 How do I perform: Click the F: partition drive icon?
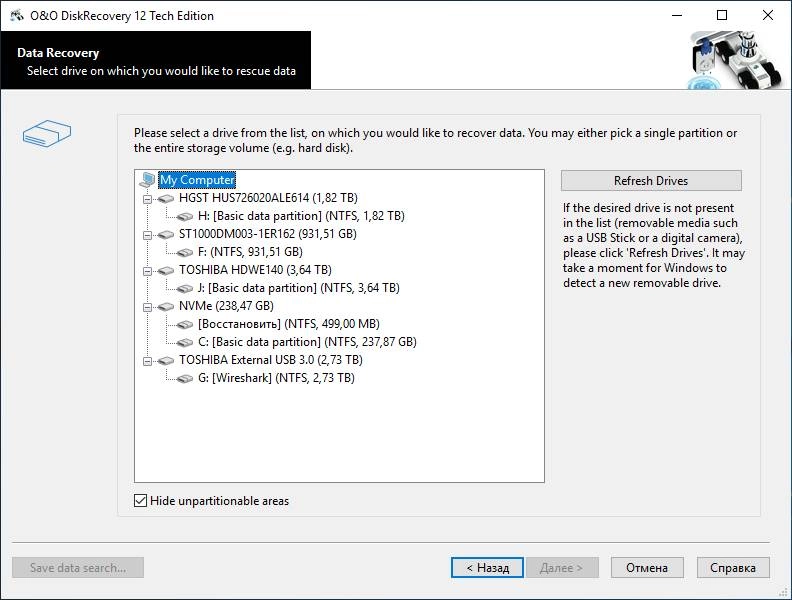click(x=185, y=252)
